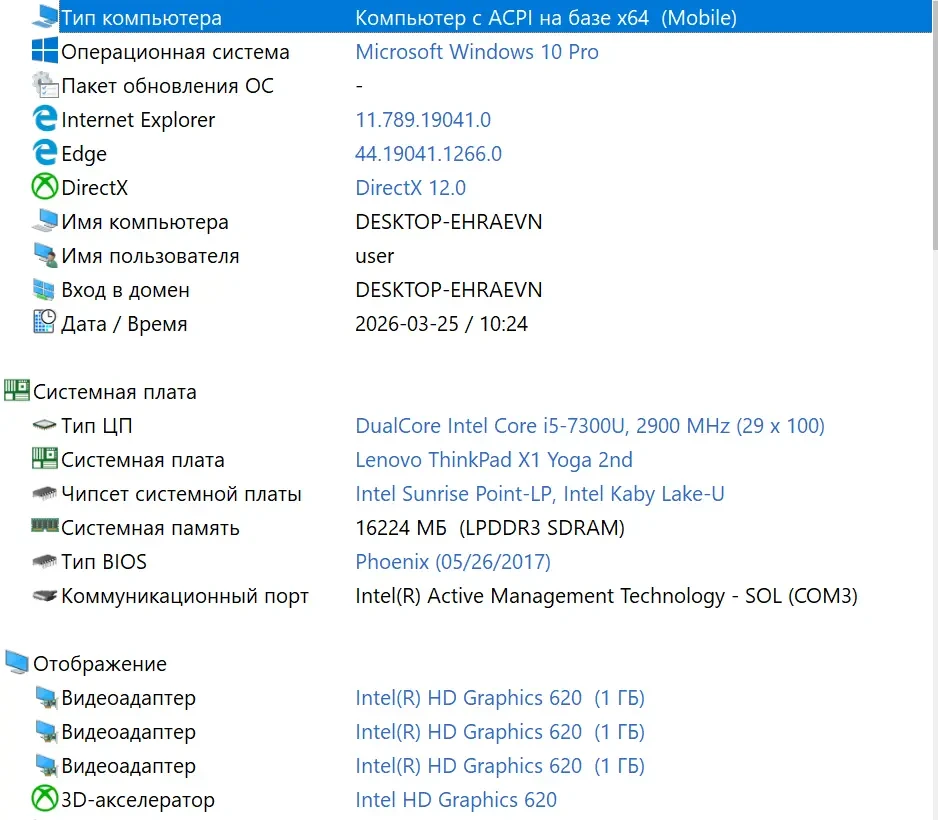
Task: Open the Intel HD Graphics 620 accelerator link
Action: pos(457,799)
